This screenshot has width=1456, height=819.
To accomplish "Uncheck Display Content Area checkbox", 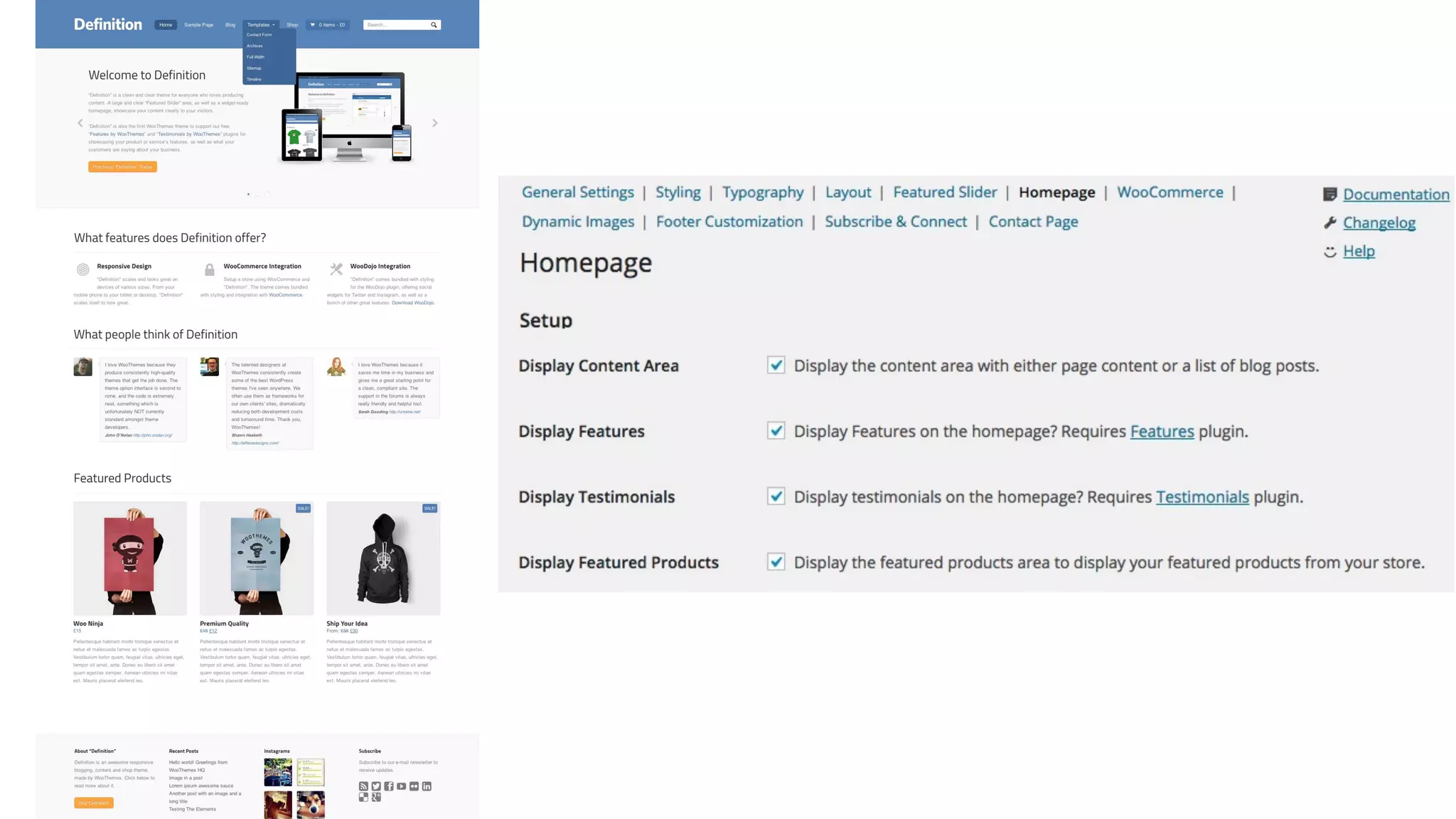I will 776,365.
